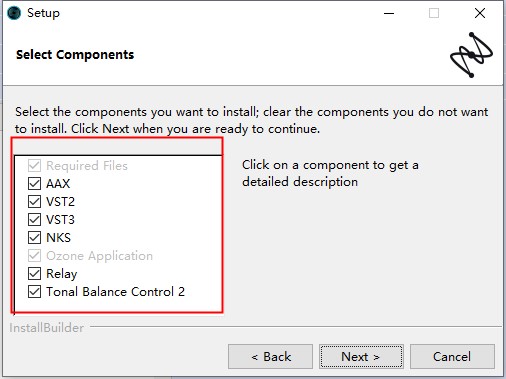The height and width of the screenshot is (379, 506).
Task: Toggle the VST2 checkbox
Action: (x=34, y=202)
